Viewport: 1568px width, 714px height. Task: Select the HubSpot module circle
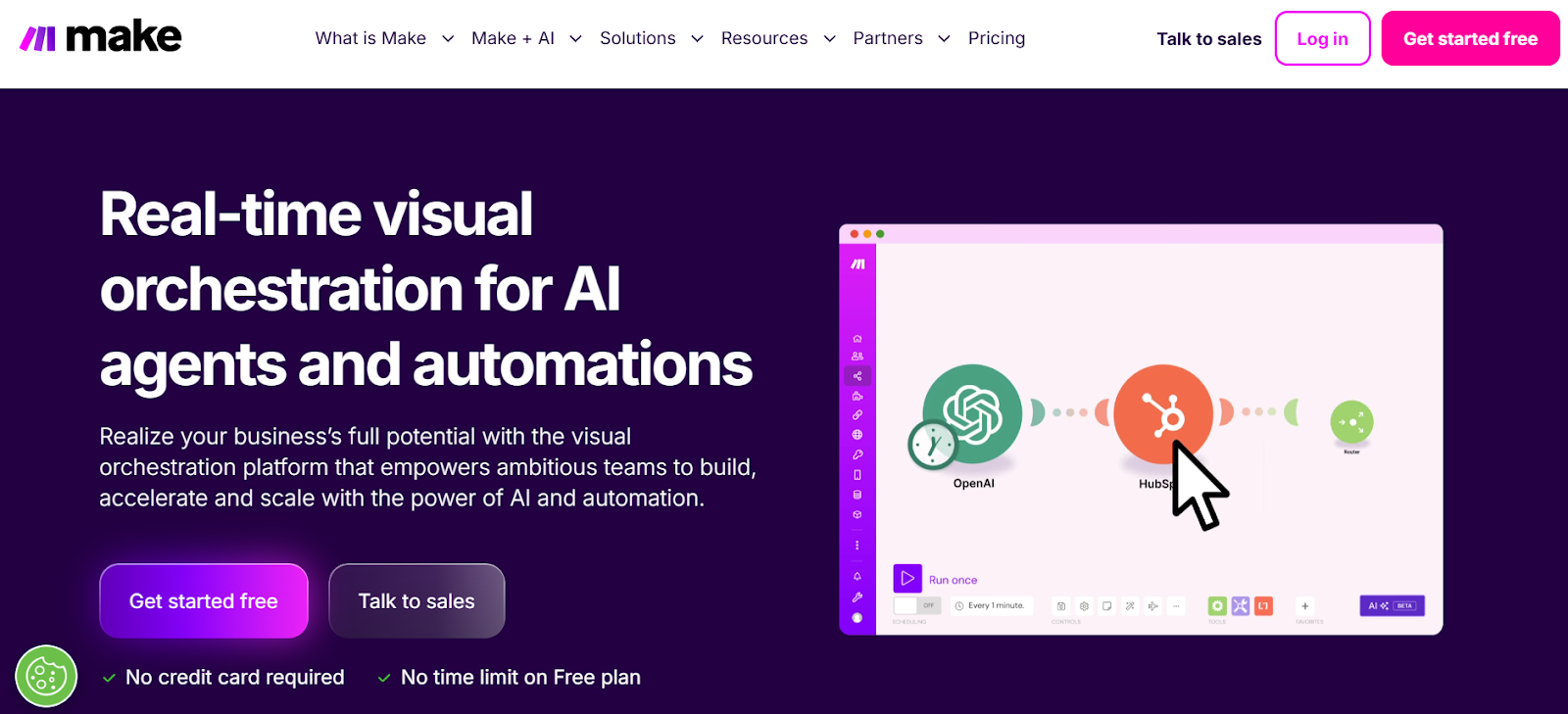pyautogui.click(x=1163, y=414)
